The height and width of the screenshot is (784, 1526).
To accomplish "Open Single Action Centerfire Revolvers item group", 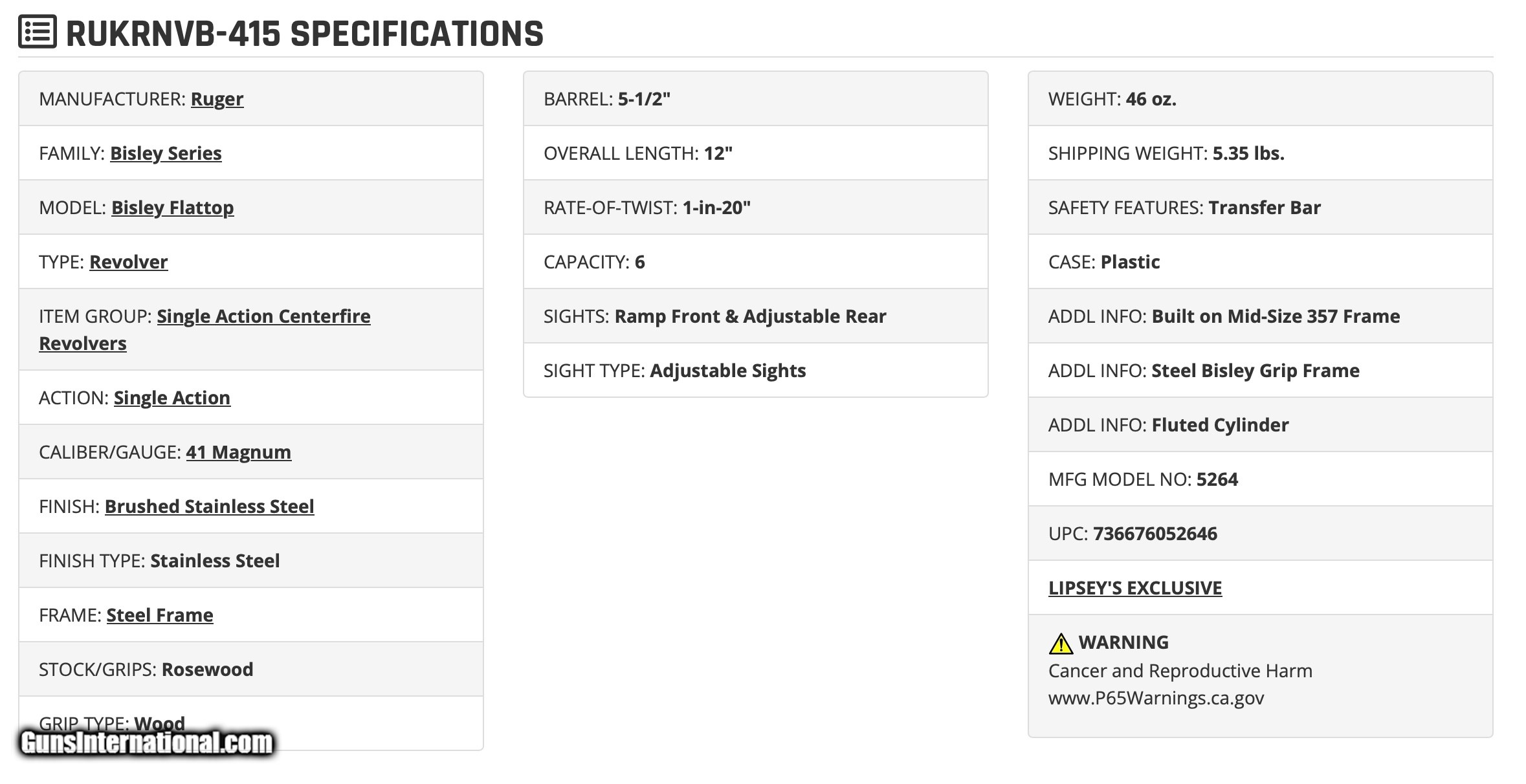I will tap(205, 330).
